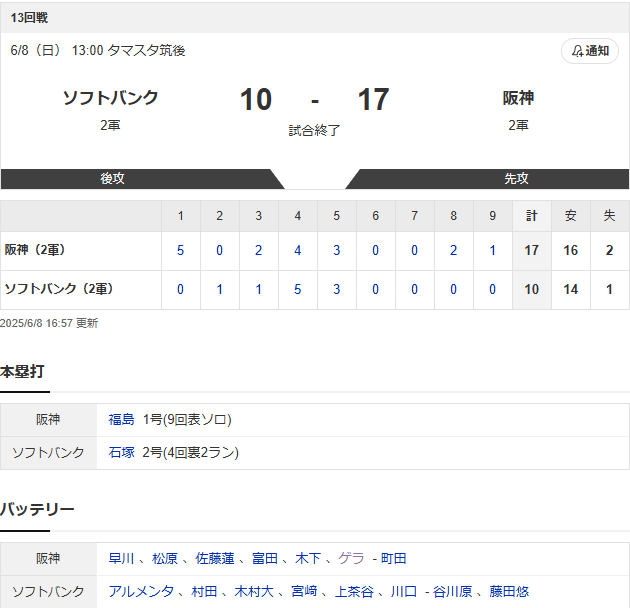Open ソフトバンク 9th inning score 0

(x=492, y=289)
